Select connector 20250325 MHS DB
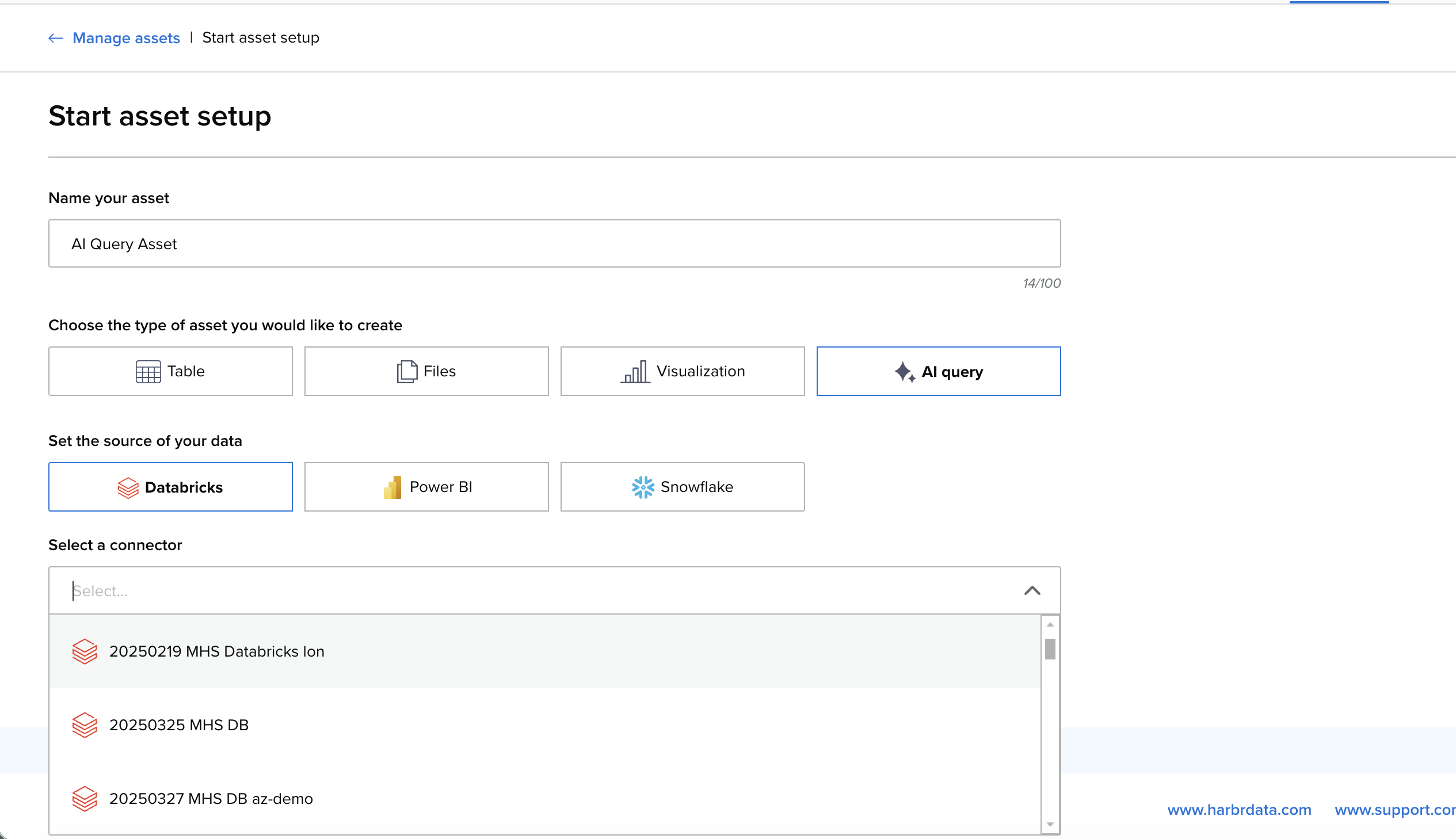Viewport: 1456px width, 839px height. pos(545,725)
